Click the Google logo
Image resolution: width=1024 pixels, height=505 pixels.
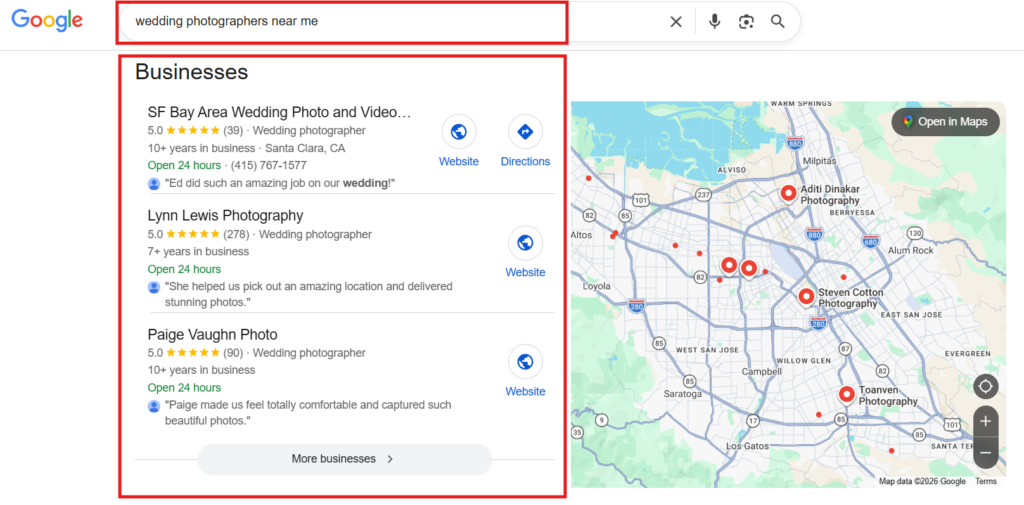pyautogui.click(x=47, y=21)
